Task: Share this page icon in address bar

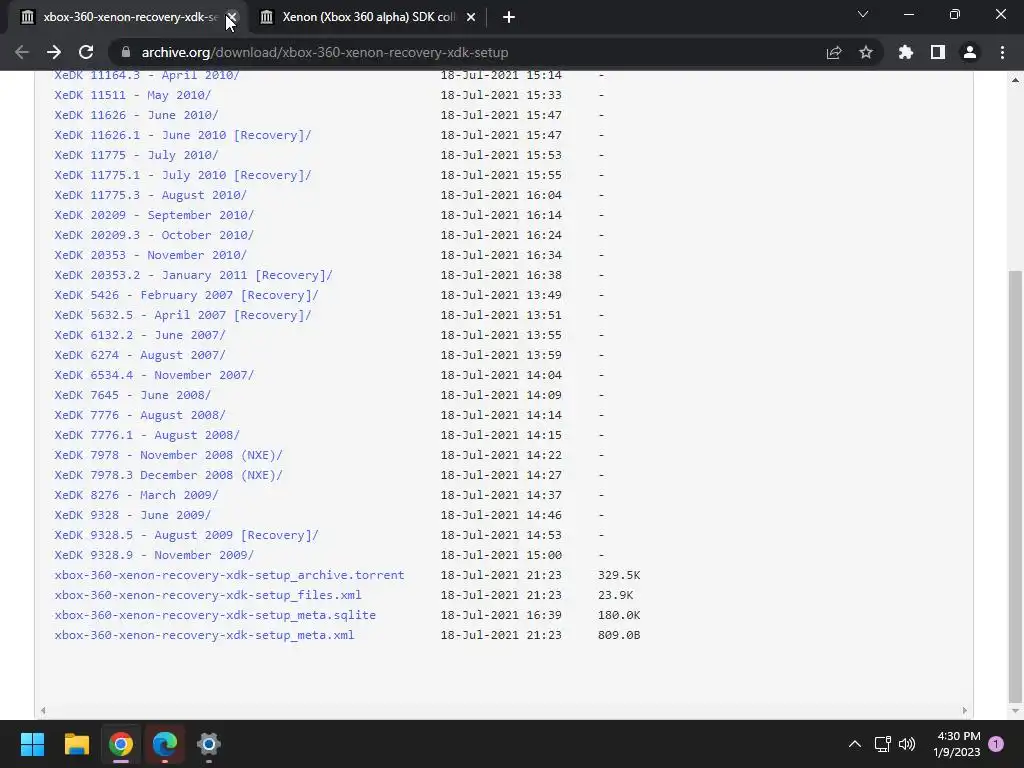Action: click(x=834, y=52)
